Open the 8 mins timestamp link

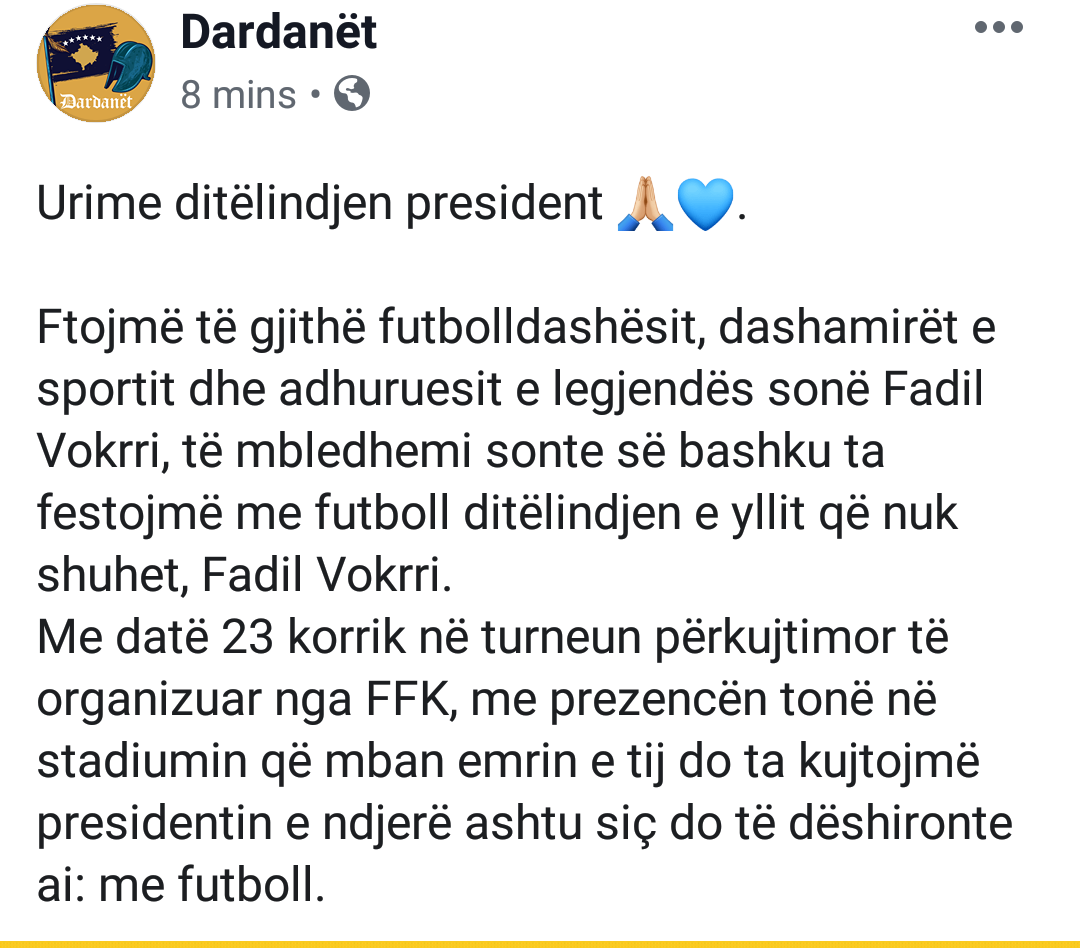(x=238, y=94)
